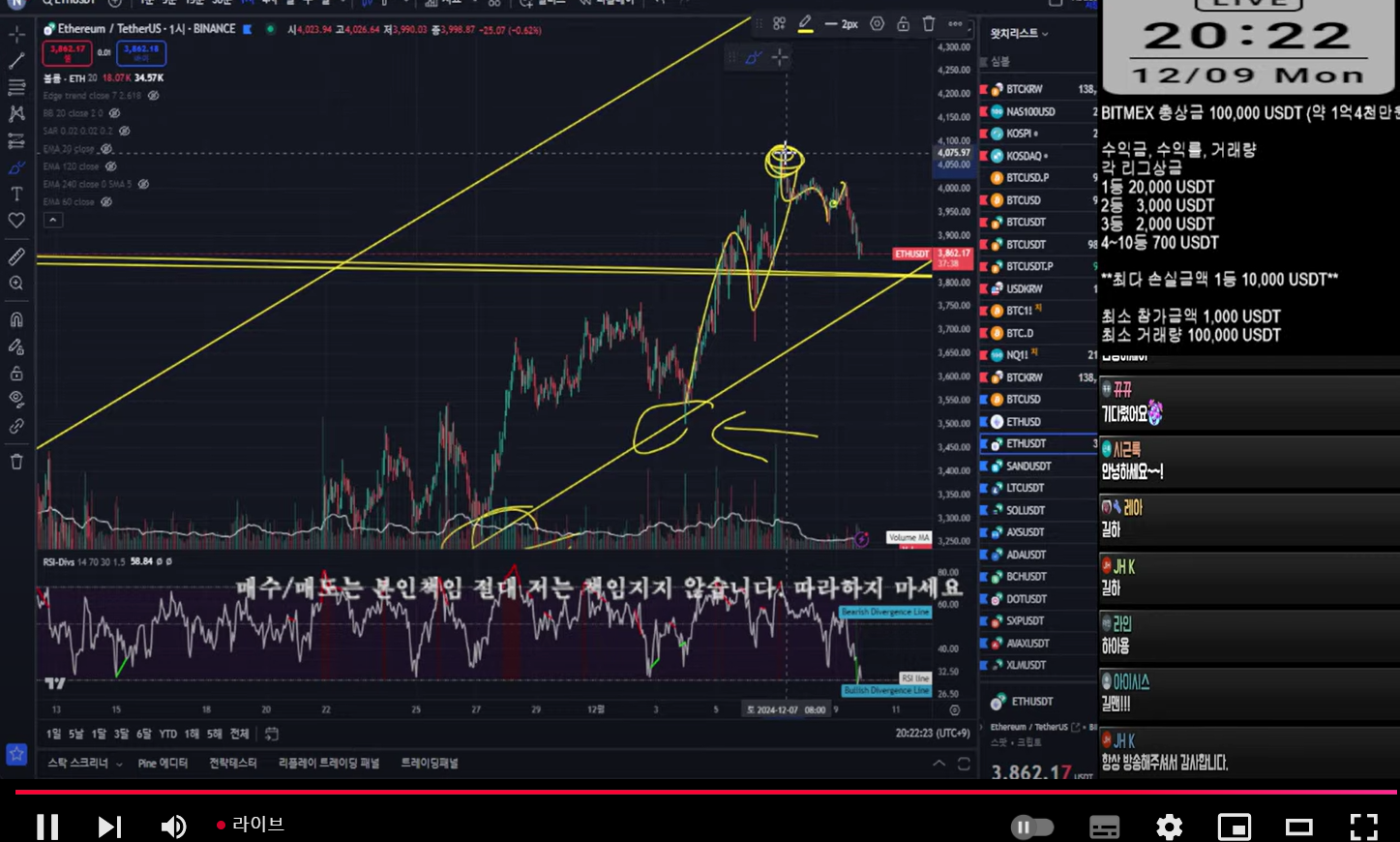Set the chart range to 1일

pyautogui.click(x=53, y=734)
